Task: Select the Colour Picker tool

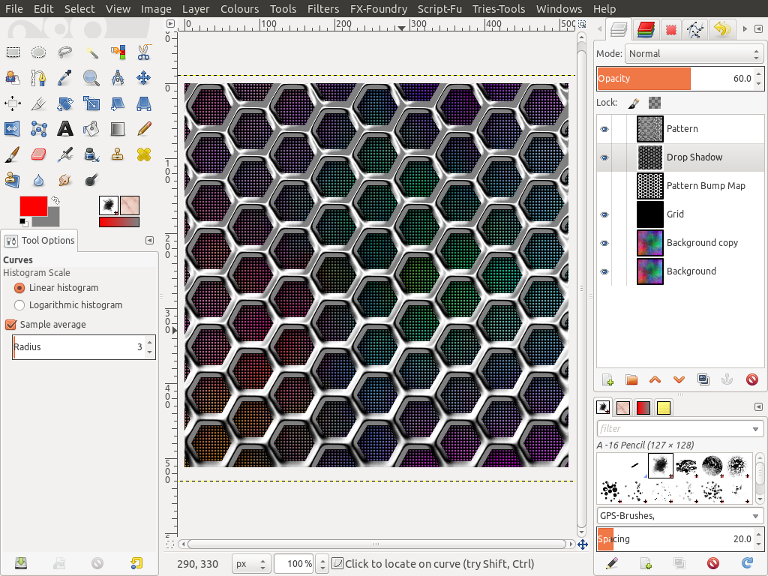Action: (x=65, y=77)
